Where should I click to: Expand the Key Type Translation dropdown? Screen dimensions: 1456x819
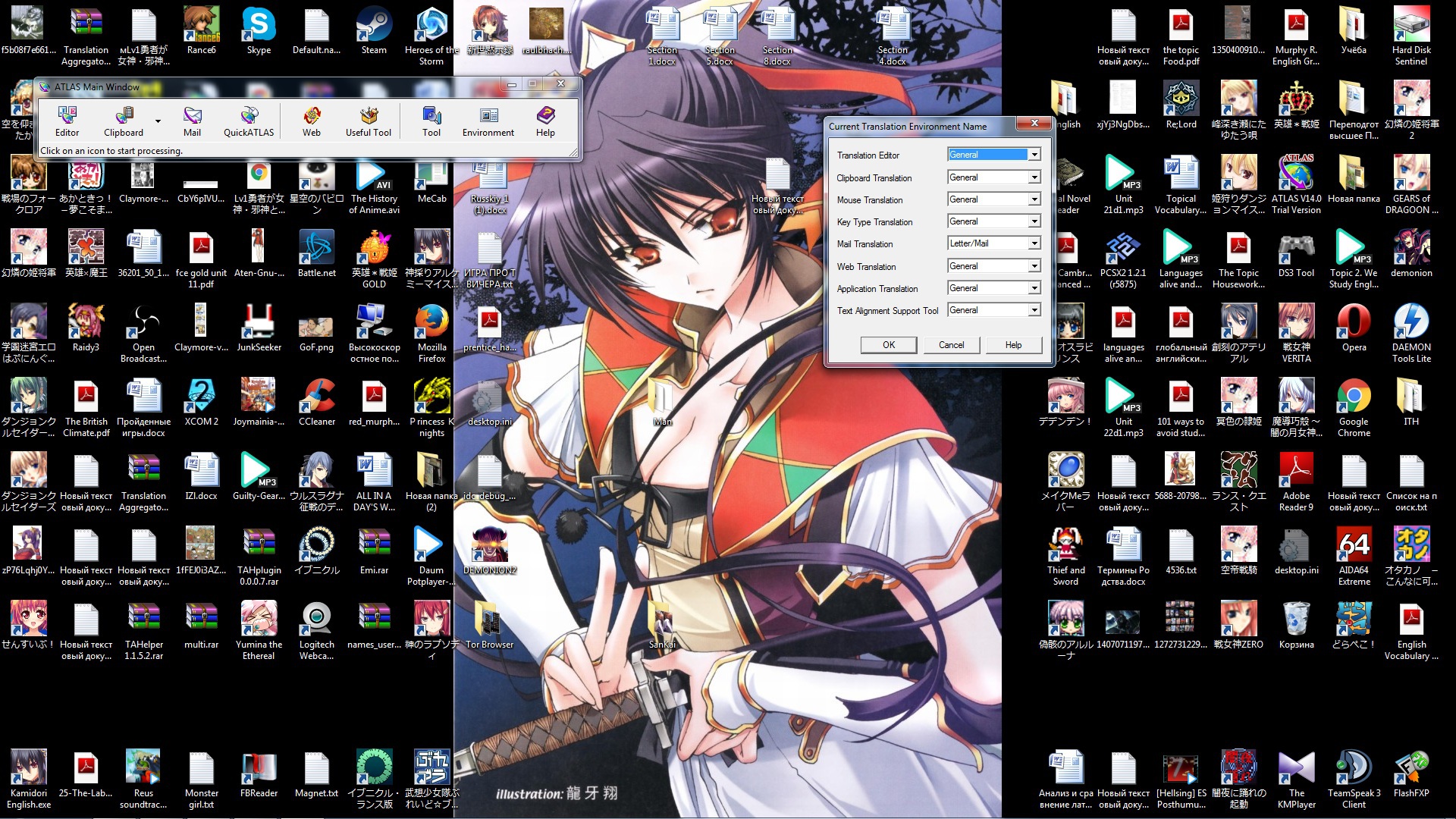tap(1034, 221)
